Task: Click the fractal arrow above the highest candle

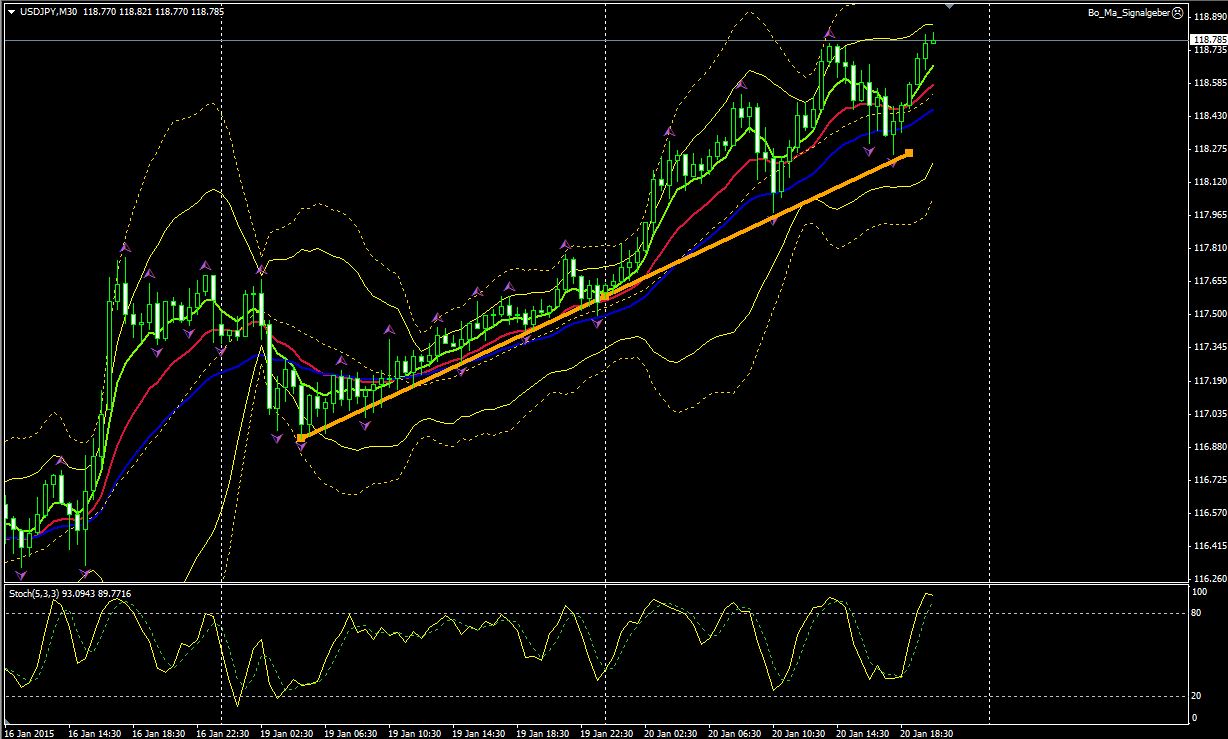Action: coord(829,34)
